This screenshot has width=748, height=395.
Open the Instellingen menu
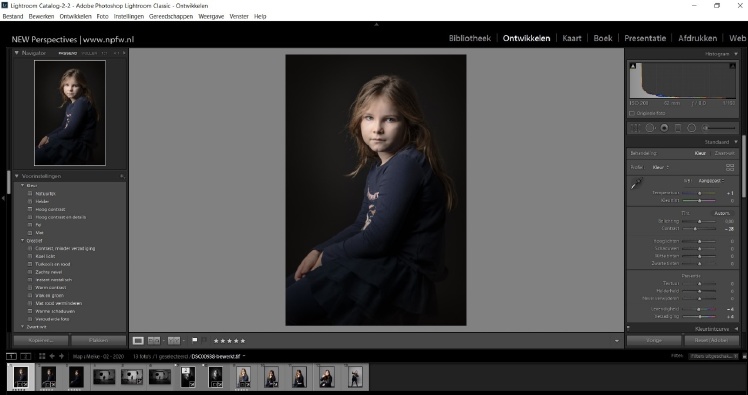[129, 16]
